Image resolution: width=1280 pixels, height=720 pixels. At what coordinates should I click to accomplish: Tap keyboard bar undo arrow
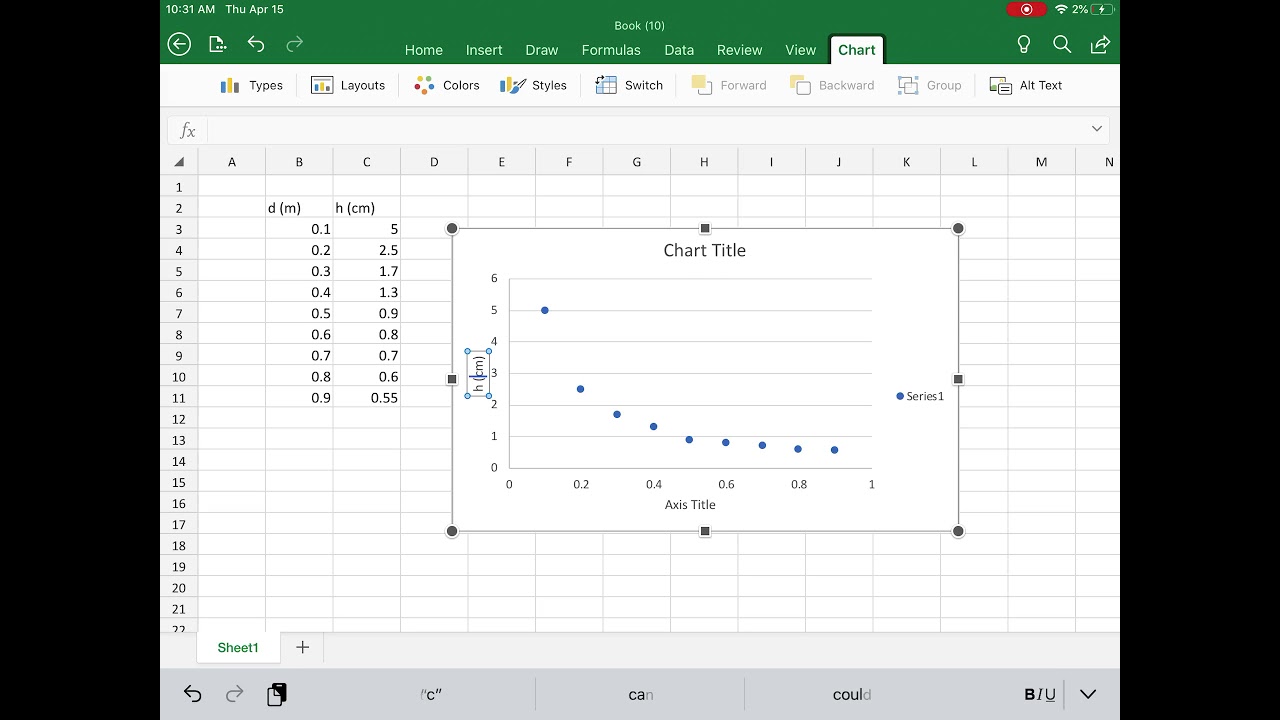click(x=193, y=694)
